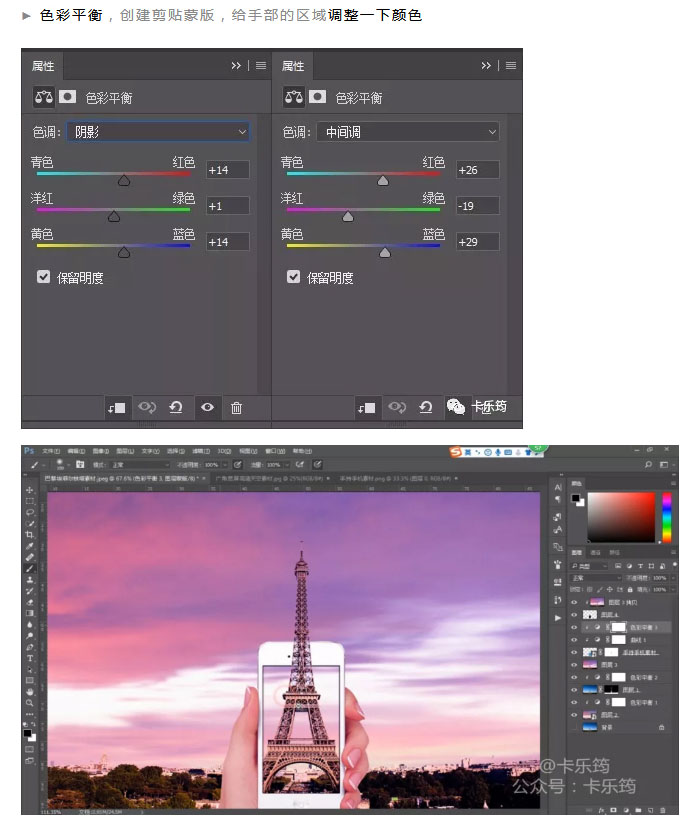700x819 pixels.
Task: Toggle adjustment visibility eye in shadows panel
Action: (207, 407)
